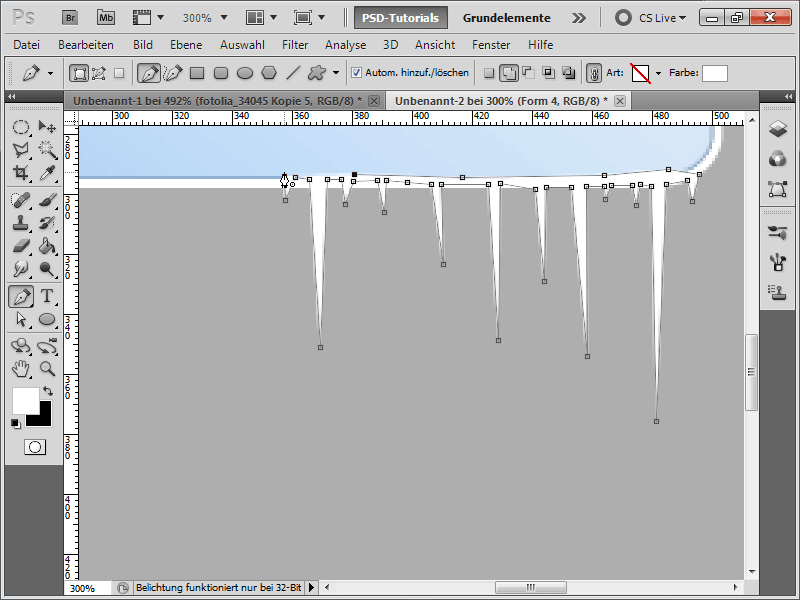Enable Add to shape area mode

tap(509, 73)
